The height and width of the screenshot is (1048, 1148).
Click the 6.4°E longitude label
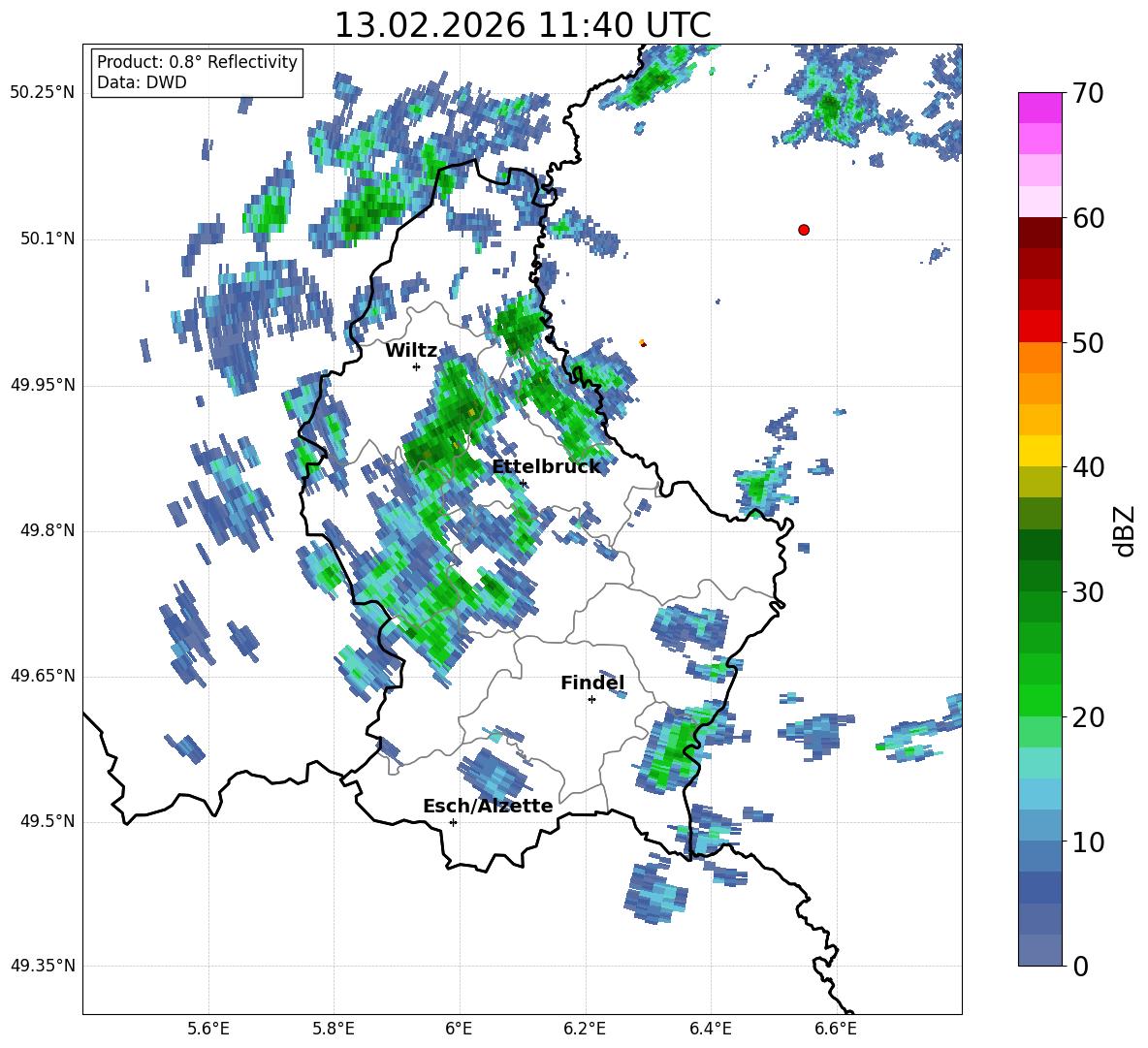pyautogui.click(x=710, y=1029)
